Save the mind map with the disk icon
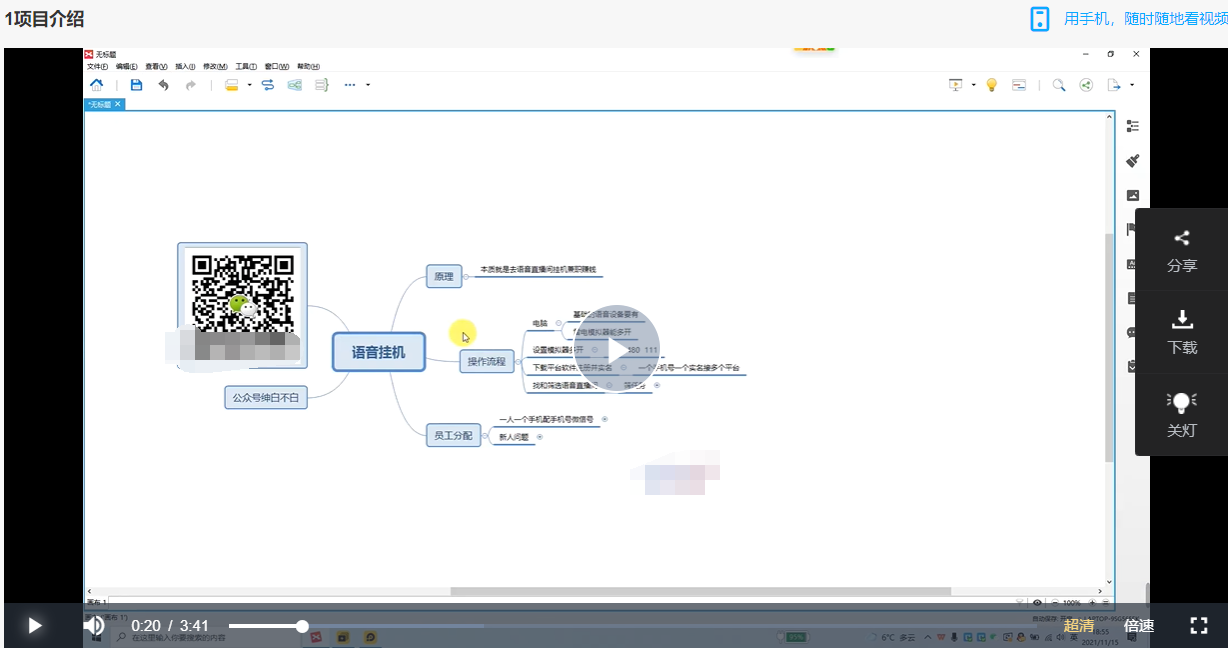 (136, 85)
